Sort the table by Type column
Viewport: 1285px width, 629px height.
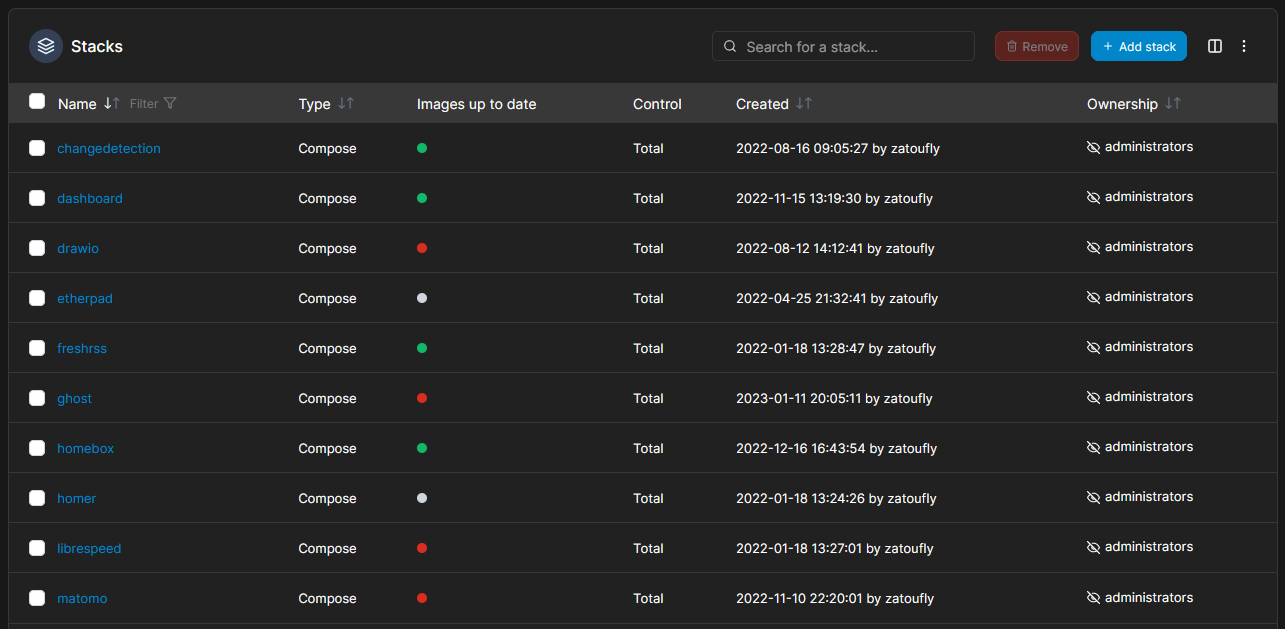344,103
